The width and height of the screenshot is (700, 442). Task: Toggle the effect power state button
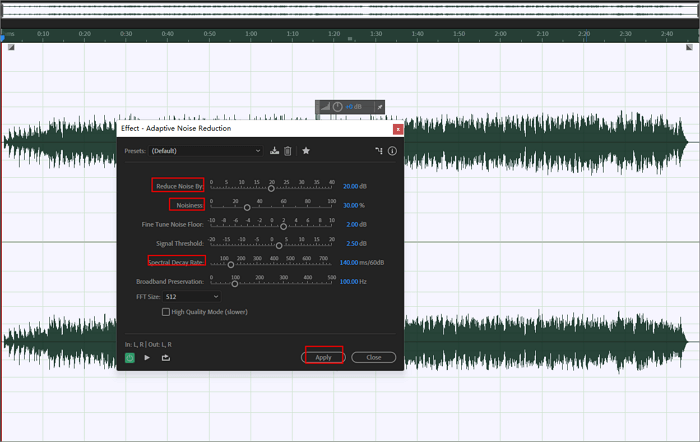tap(130, 357)
